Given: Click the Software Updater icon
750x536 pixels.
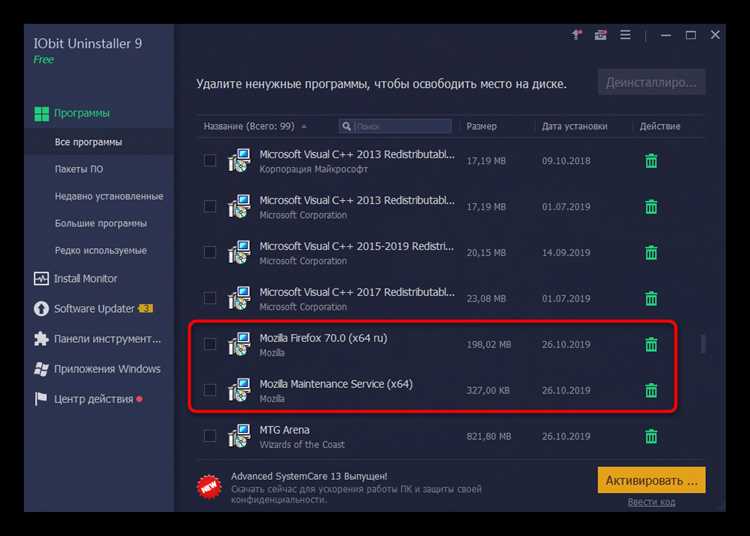Looking at the screenshot, I should (41, 308).
